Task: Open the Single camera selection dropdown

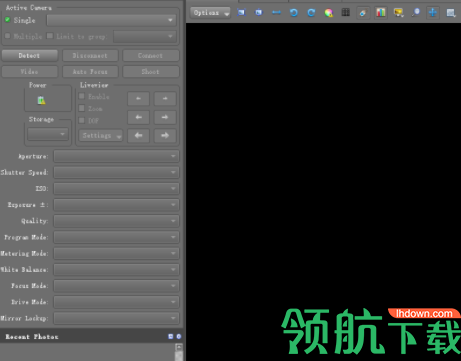Action: (x=111, y=20)
